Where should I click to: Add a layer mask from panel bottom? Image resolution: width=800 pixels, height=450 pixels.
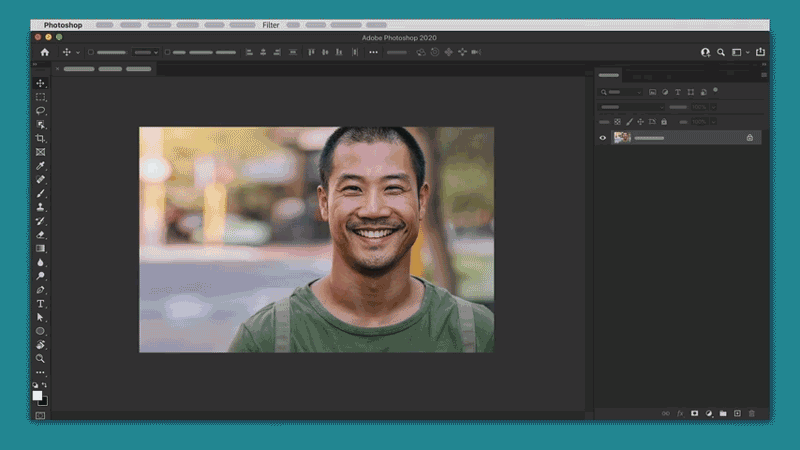694,413
